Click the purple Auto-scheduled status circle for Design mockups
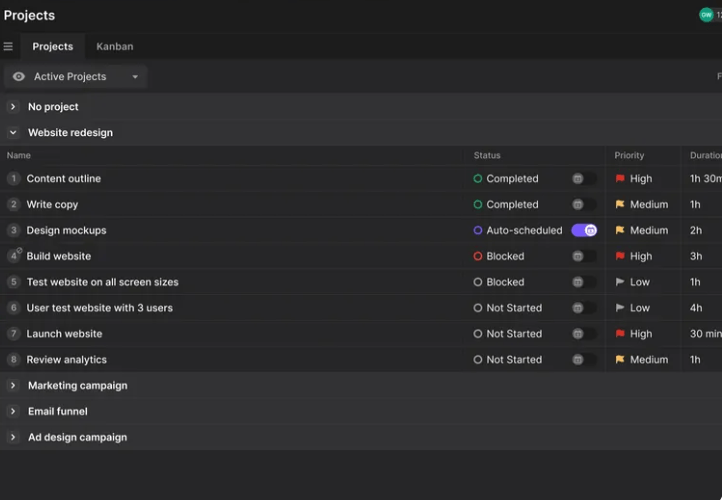 pyautogui.click(x=477, y=230)
